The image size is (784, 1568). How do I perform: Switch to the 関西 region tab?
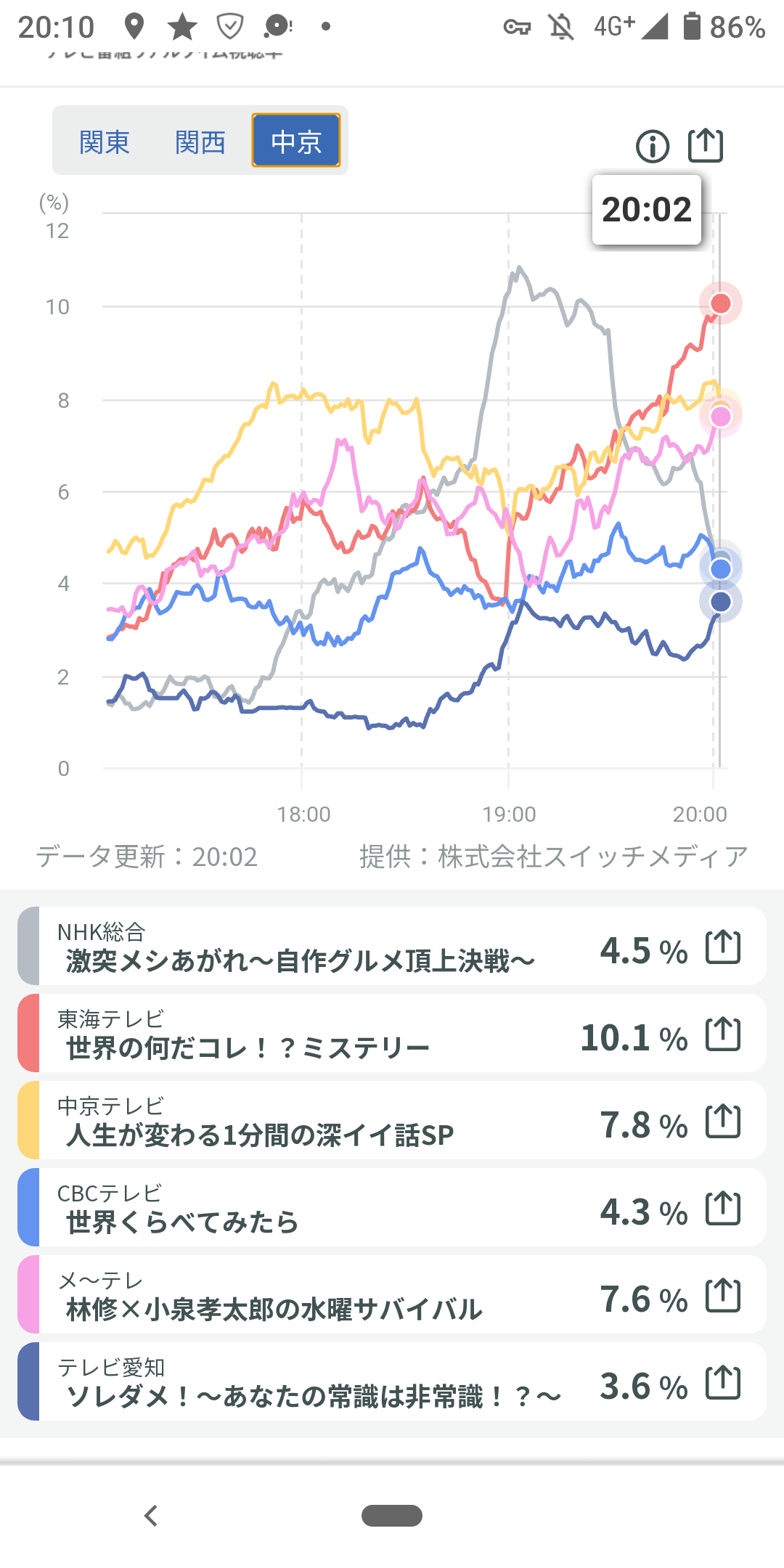tap(200, 142)
